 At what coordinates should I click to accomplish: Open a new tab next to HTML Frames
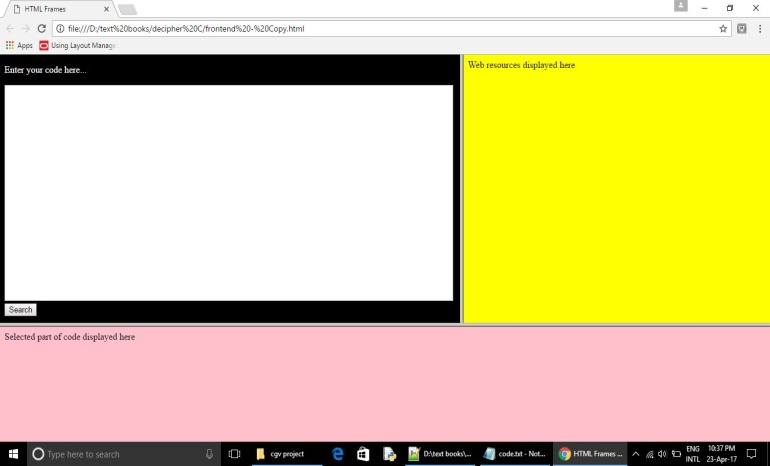click(127, 9)
